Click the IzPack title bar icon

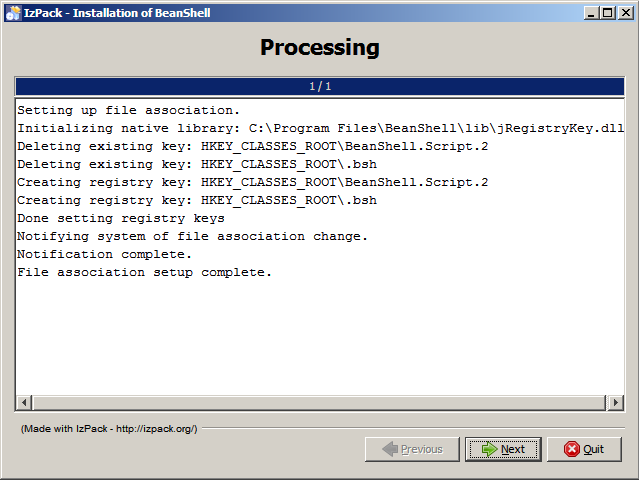(12, 13)
